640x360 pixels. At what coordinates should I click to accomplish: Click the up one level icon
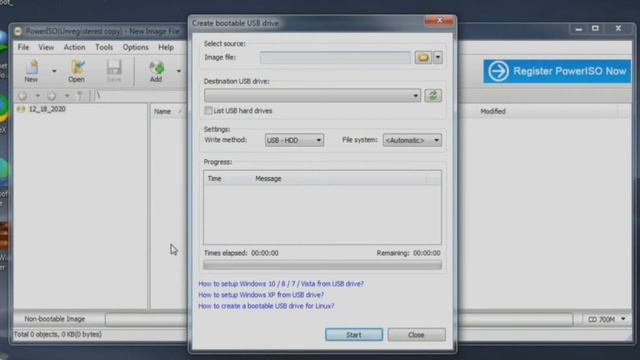[x=80, y=96]
